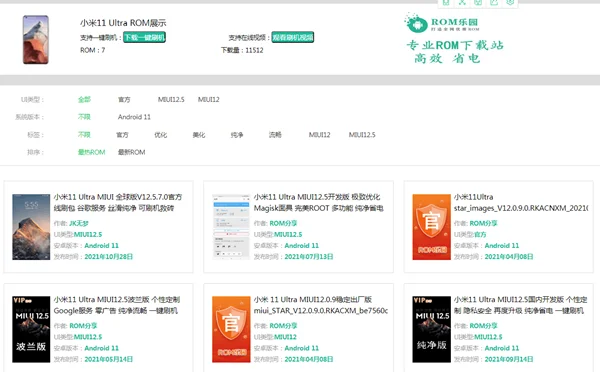Click the 下载量 : 11512 download count

(242, 50)
